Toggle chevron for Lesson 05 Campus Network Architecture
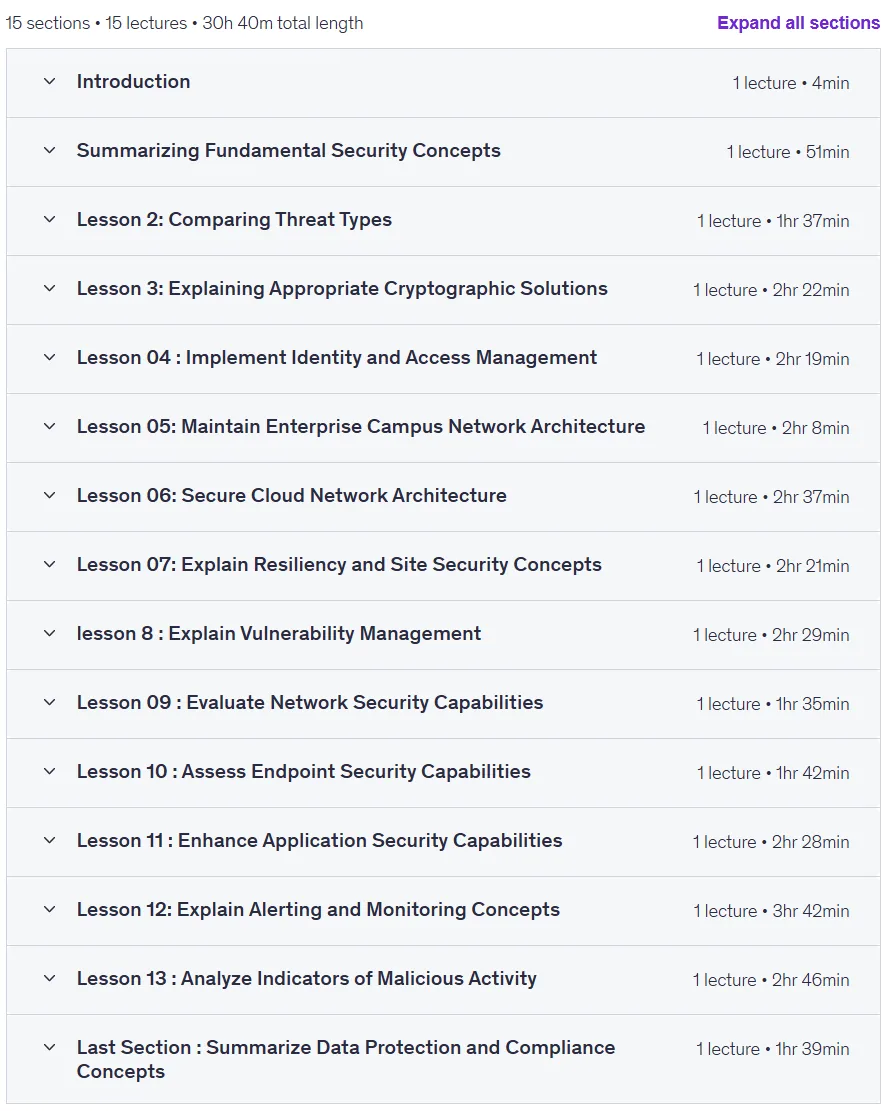 click(x=50, y=427)
